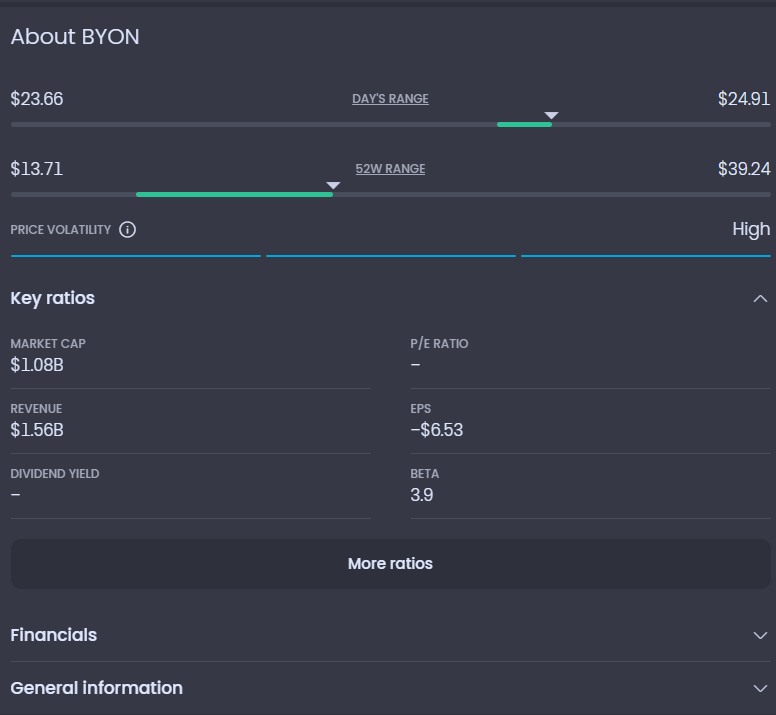Screen dimensions: 776x715
Task: Click the day's low value $23.66
Action: [x=37, y=99]
